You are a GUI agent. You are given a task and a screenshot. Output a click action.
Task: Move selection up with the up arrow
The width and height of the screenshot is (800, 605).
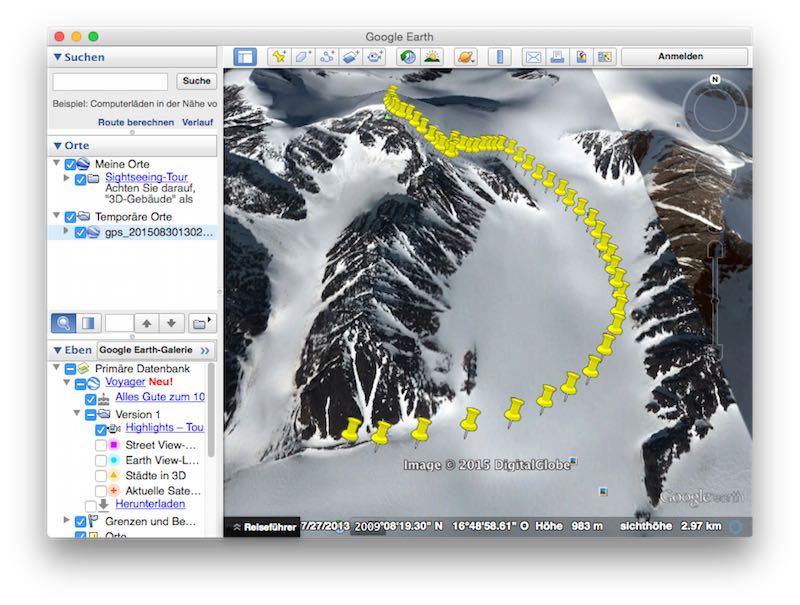147,323
